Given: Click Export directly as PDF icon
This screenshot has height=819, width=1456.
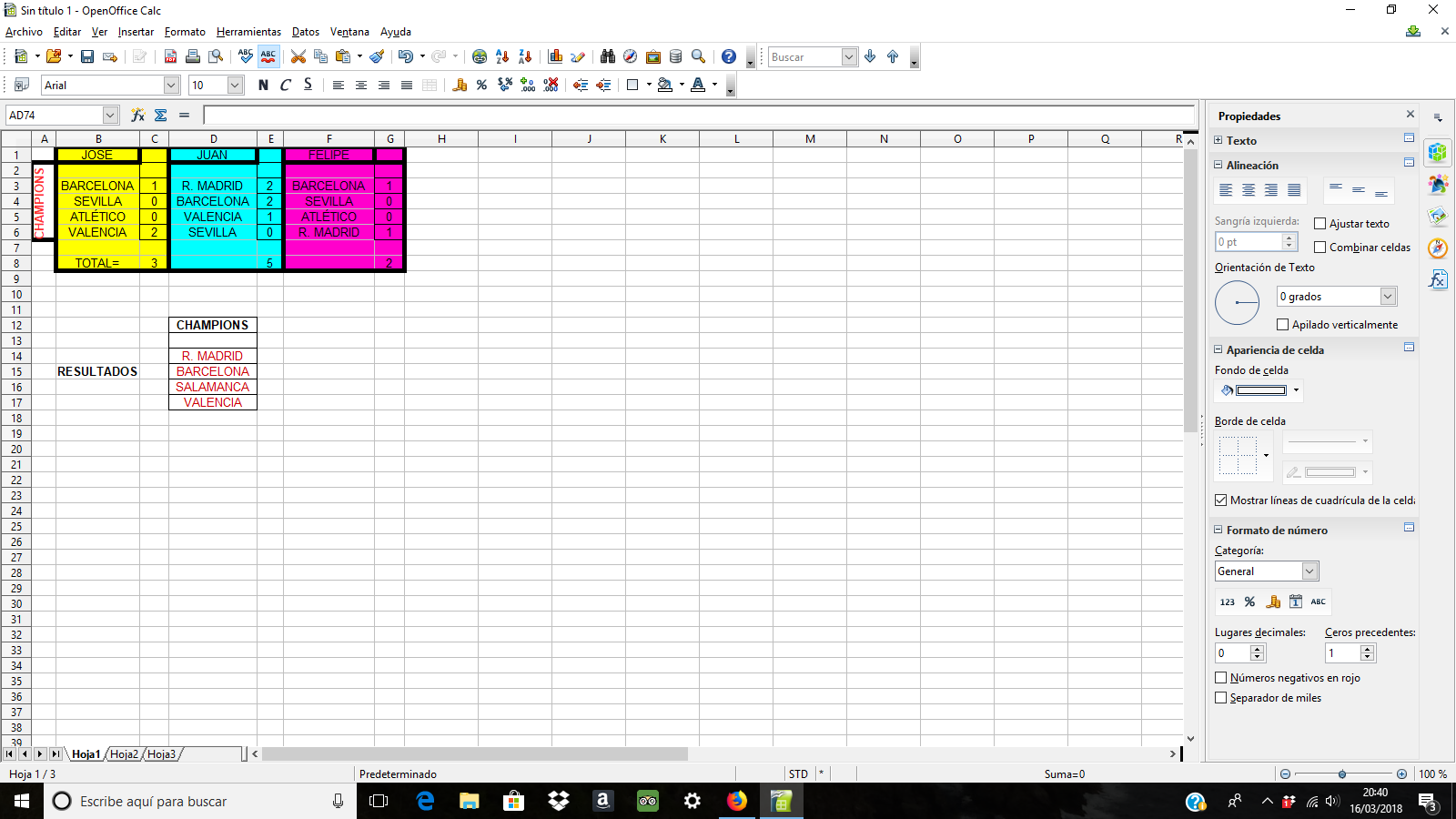Looking at the screenshot, I should (170, 56).
